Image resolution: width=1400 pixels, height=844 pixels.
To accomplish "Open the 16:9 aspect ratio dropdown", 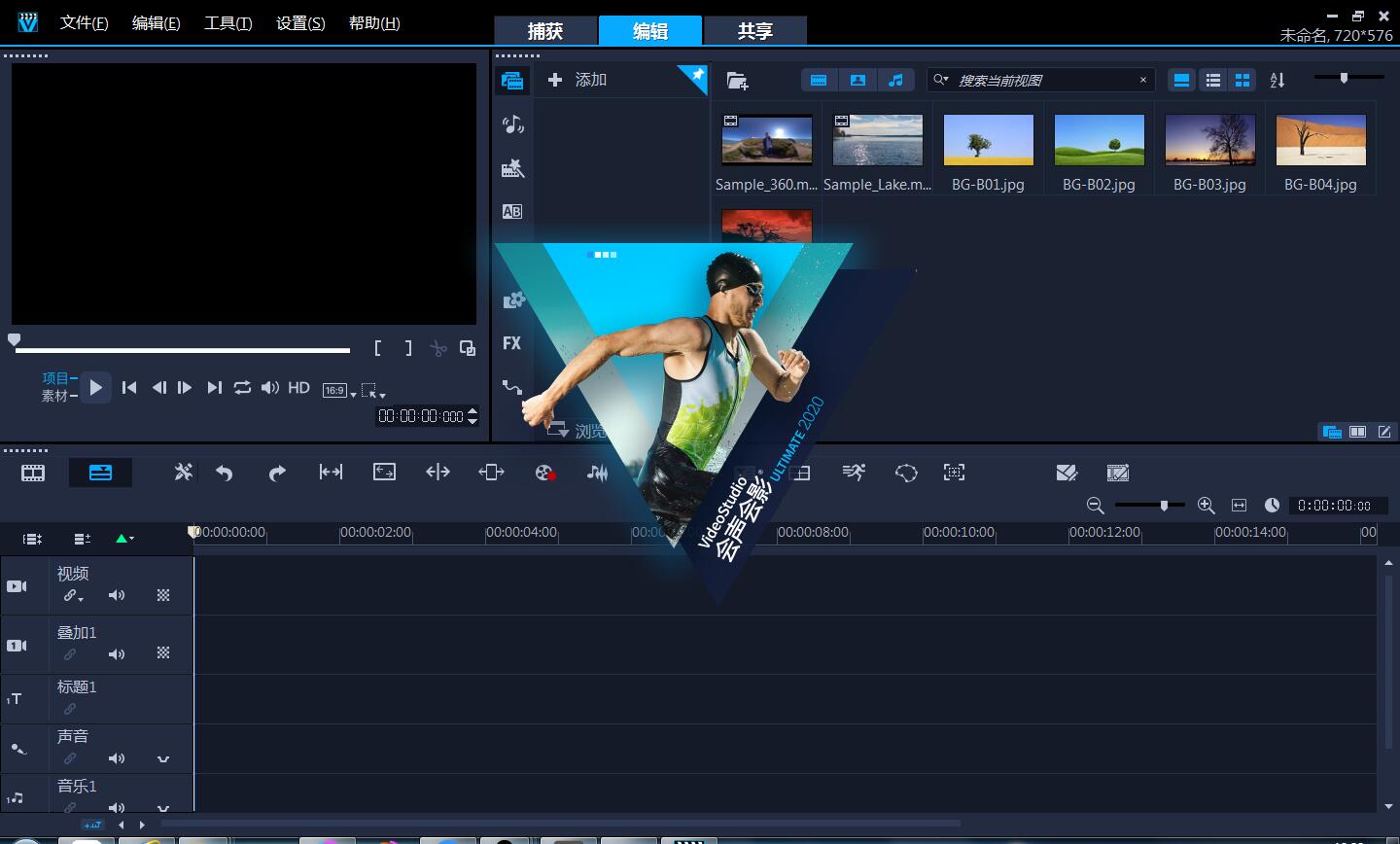I will (x=340, y=390).
